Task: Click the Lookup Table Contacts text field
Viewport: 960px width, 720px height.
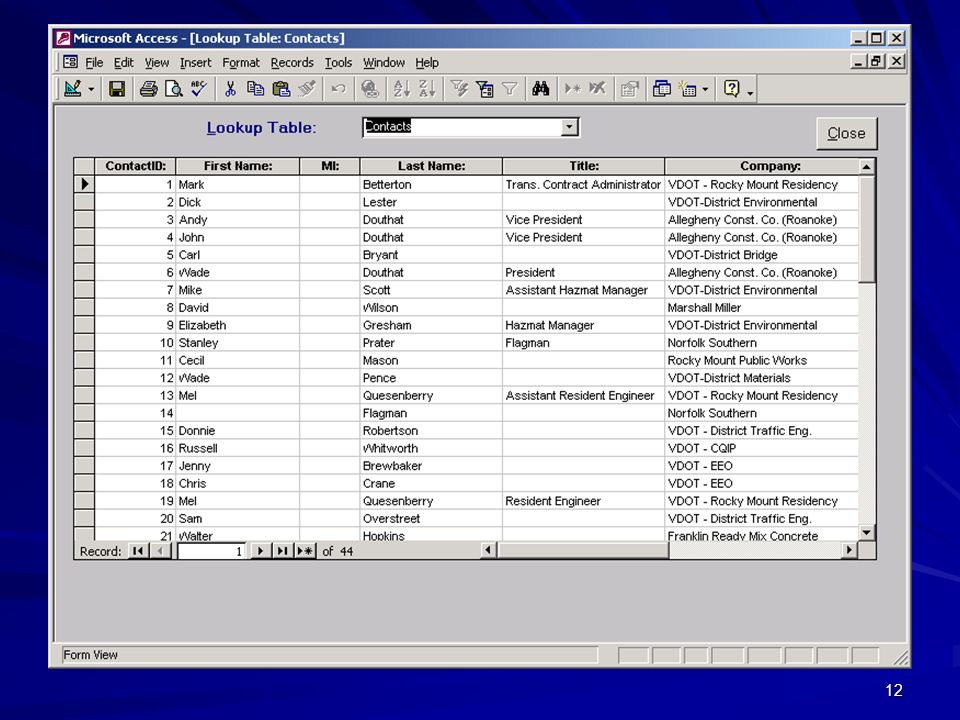Action: pos(462,127)
